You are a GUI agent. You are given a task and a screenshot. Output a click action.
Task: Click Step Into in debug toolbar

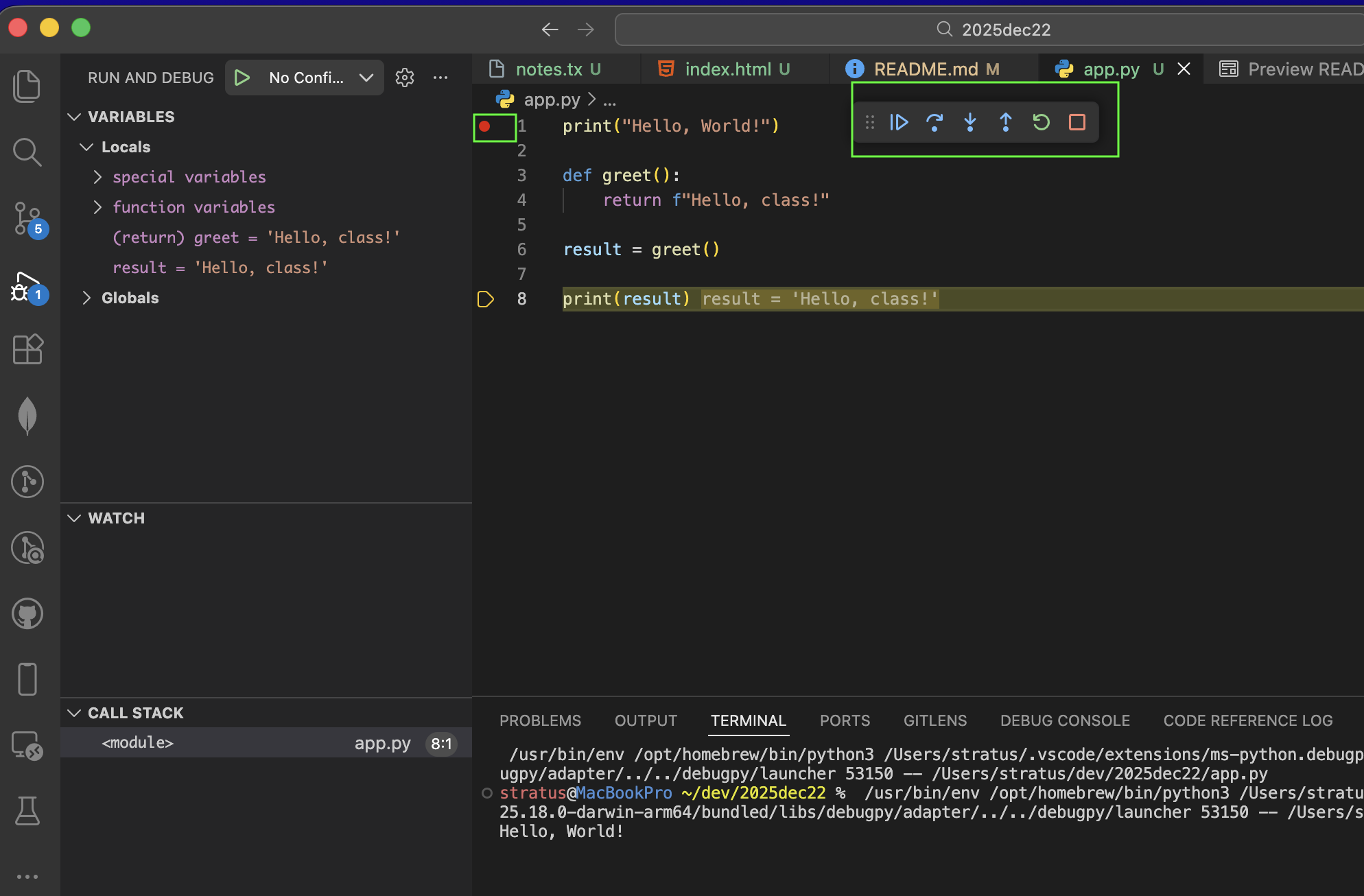(970, 123)
